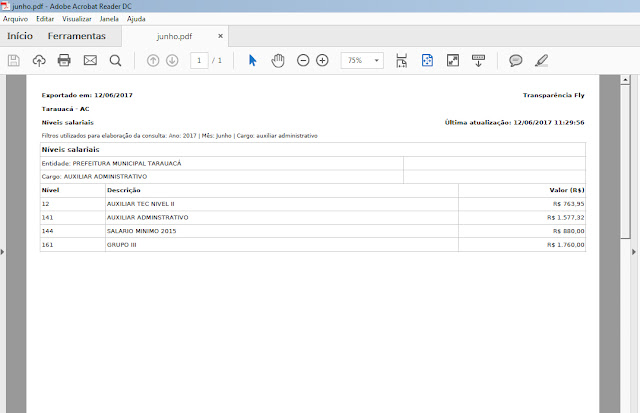This screenshot has width=640, height=413.
Task: Switch to the Início tab
Action: pyautogui.click(x=20, y=36)
